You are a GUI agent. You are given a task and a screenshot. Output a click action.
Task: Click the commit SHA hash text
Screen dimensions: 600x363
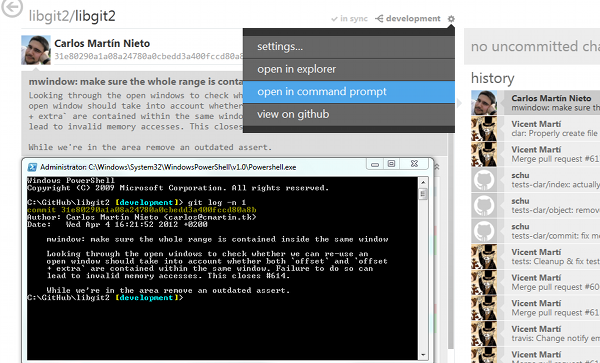(x=148, y=56)
